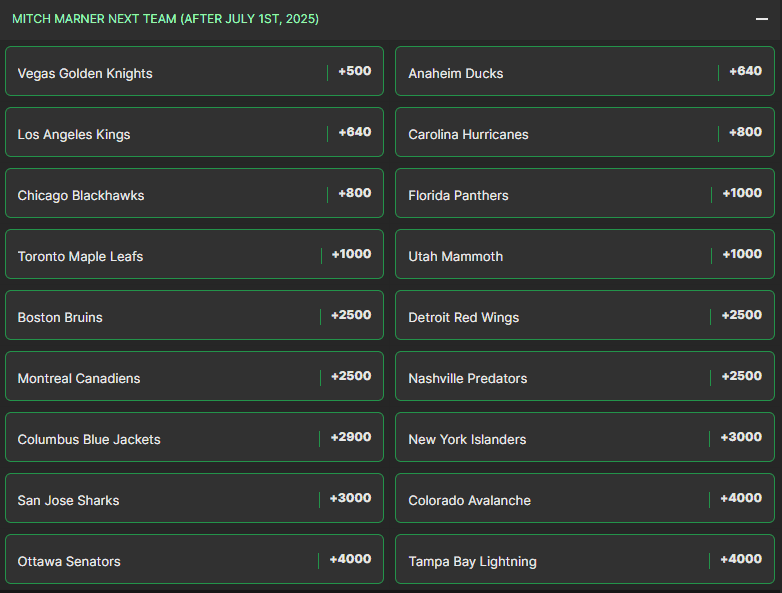This screenshot has height=593, width=782.
Task: Pick Toronto Maple Leafs +1000
Action: 194,255
